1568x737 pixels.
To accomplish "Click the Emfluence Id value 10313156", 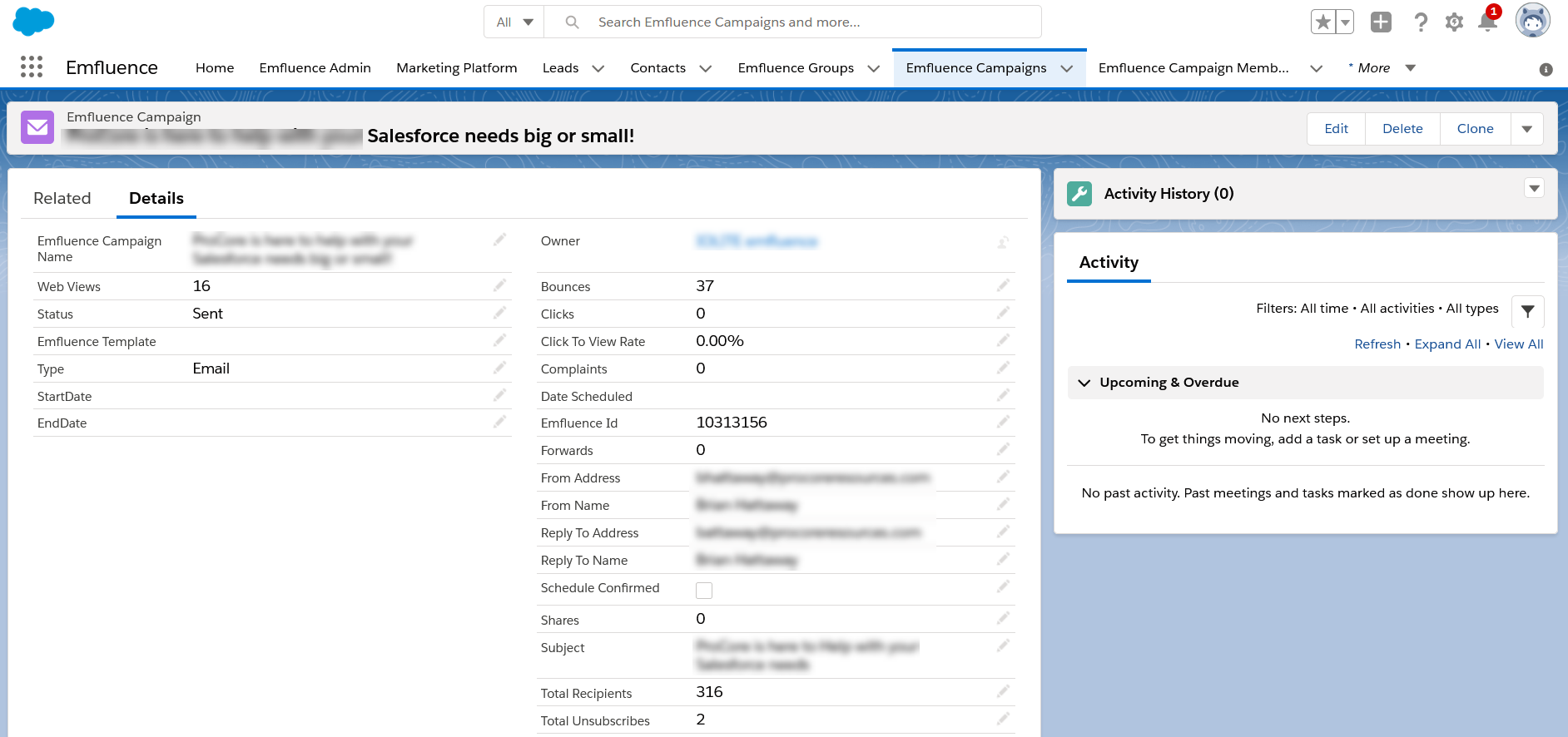I will coord(732,423).
